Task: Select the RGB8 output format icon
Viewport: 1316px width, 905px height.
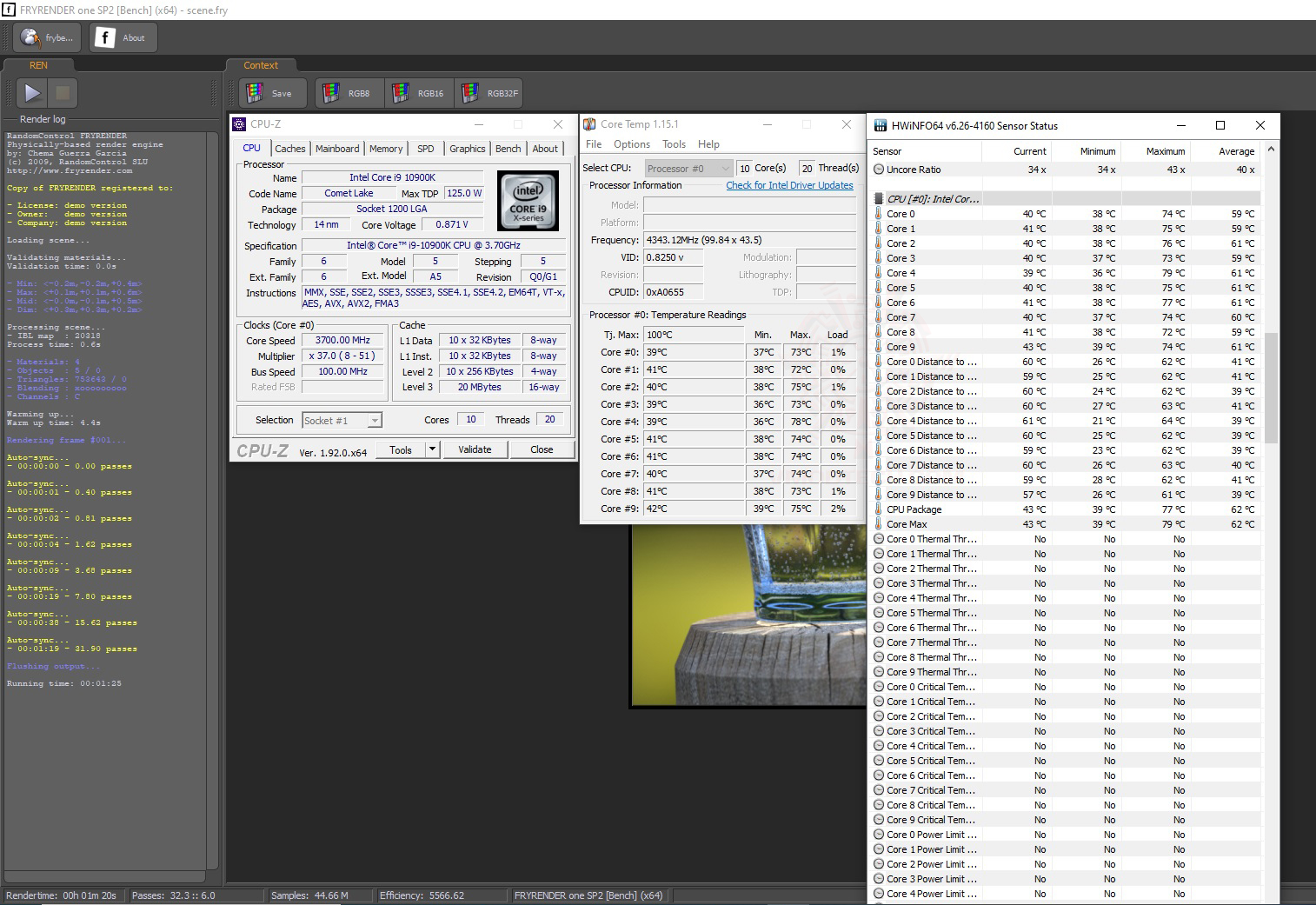Action: point(331,93)
